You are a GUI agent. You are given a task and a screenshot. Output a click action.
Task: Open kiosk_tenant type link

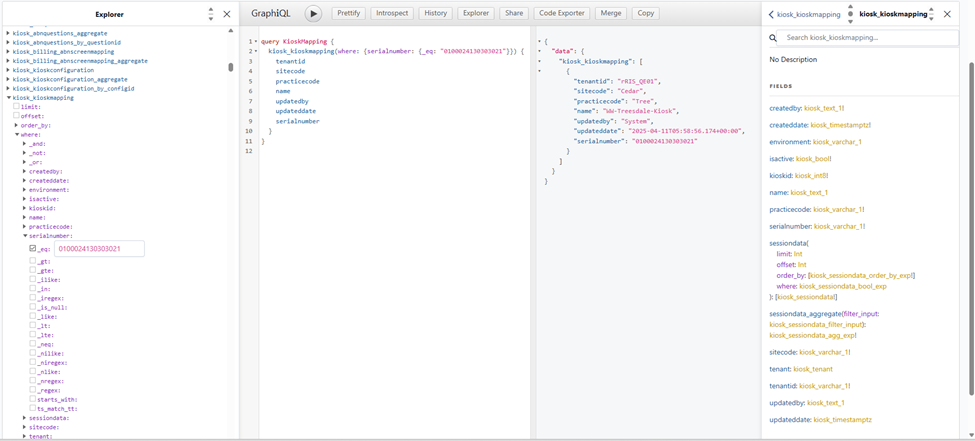tap(813, 369)
